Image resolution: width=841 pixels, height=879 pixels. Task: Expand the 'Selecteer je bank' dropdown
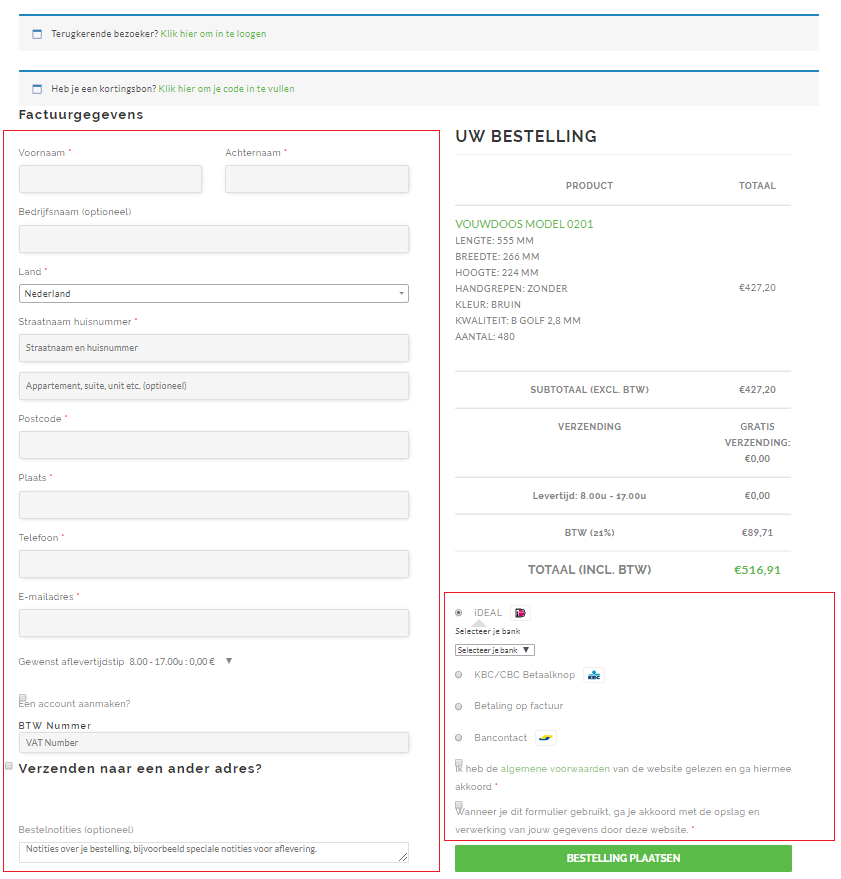[494, 650]
